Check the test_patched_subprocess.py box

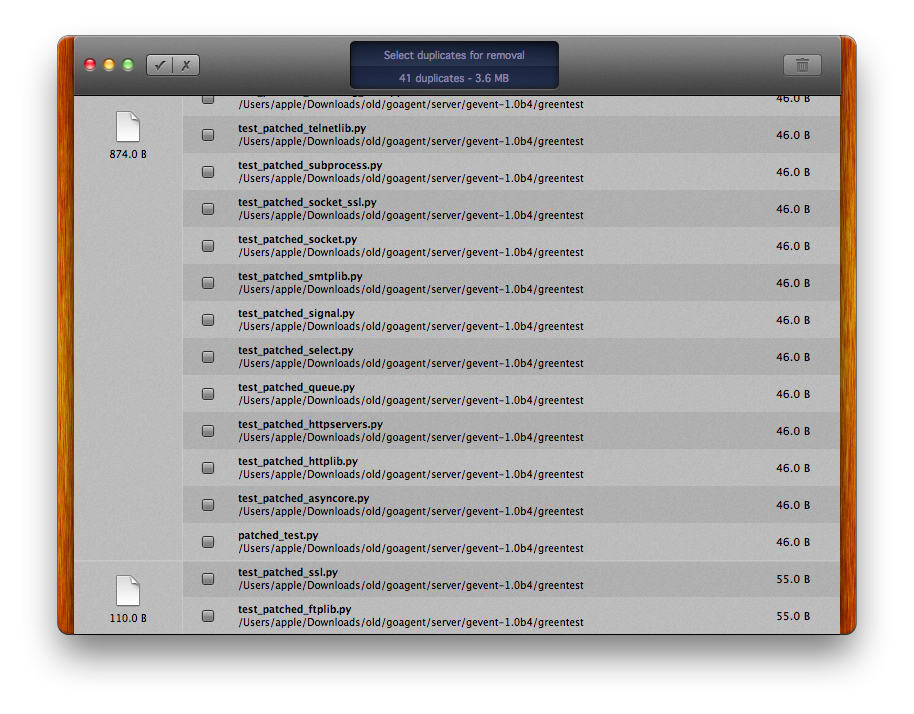coord(208,172)
